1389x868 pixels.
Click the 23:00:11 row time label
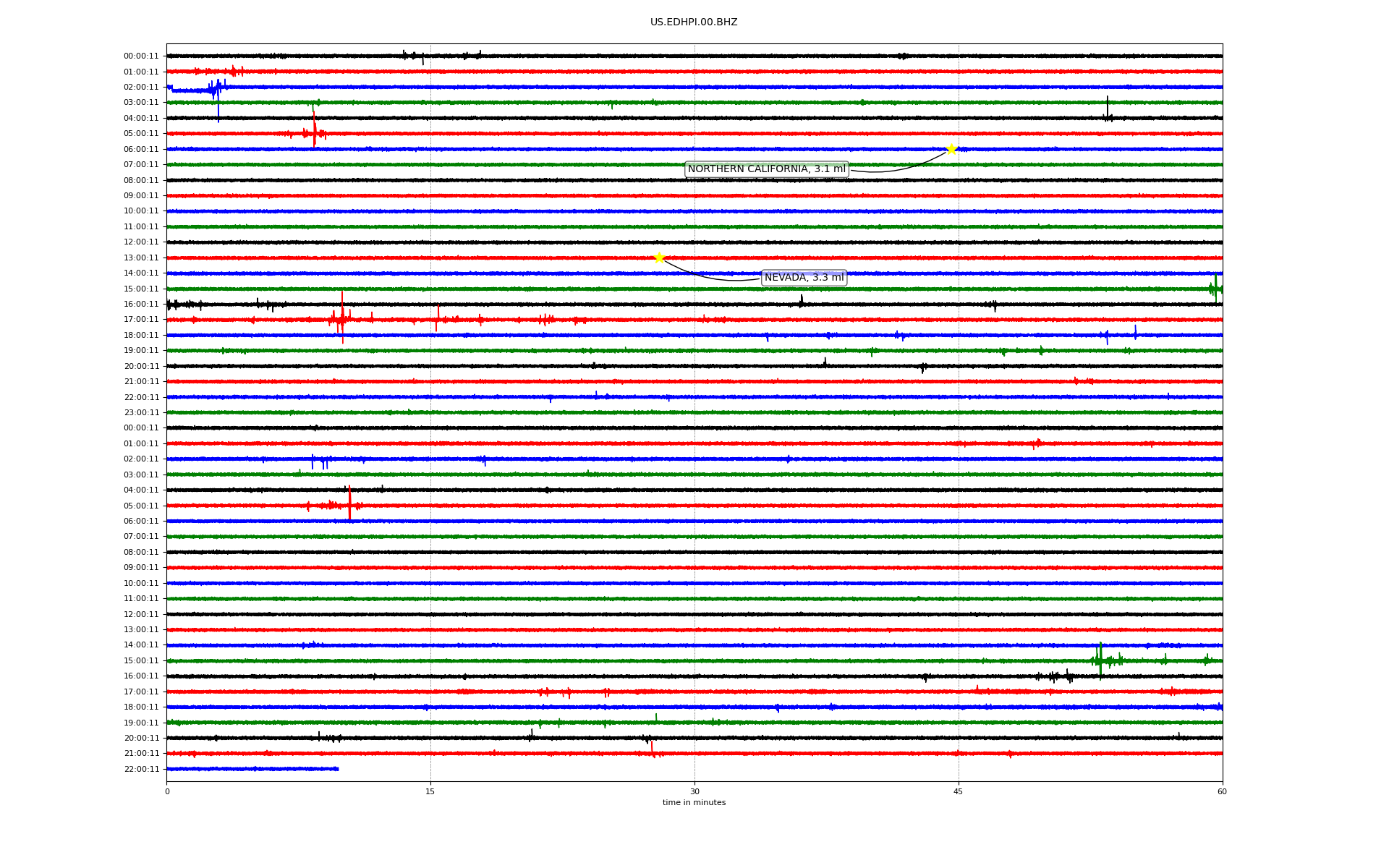(141, 413)
